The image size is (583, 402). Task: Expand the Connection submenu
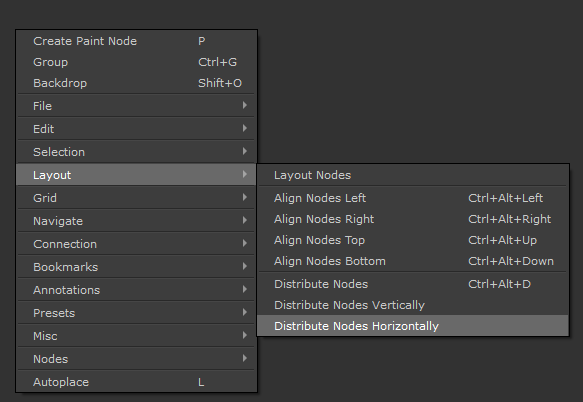coord(136,244)
